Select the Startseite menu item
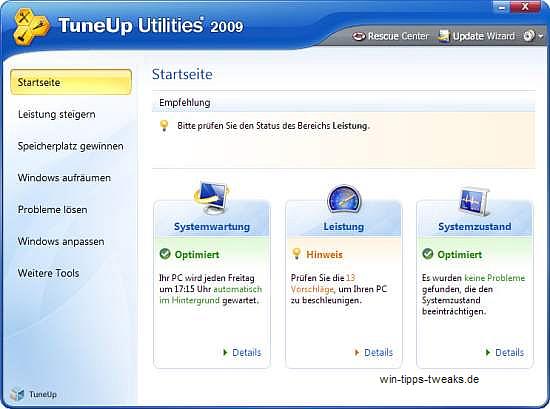 [71, 82]
